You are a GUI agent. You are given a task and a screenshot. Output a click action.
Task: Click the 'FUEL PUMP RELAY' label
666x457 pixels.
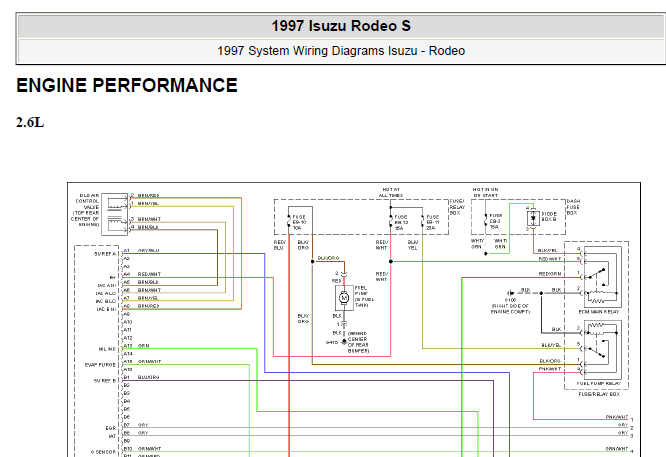pos(599,384)
